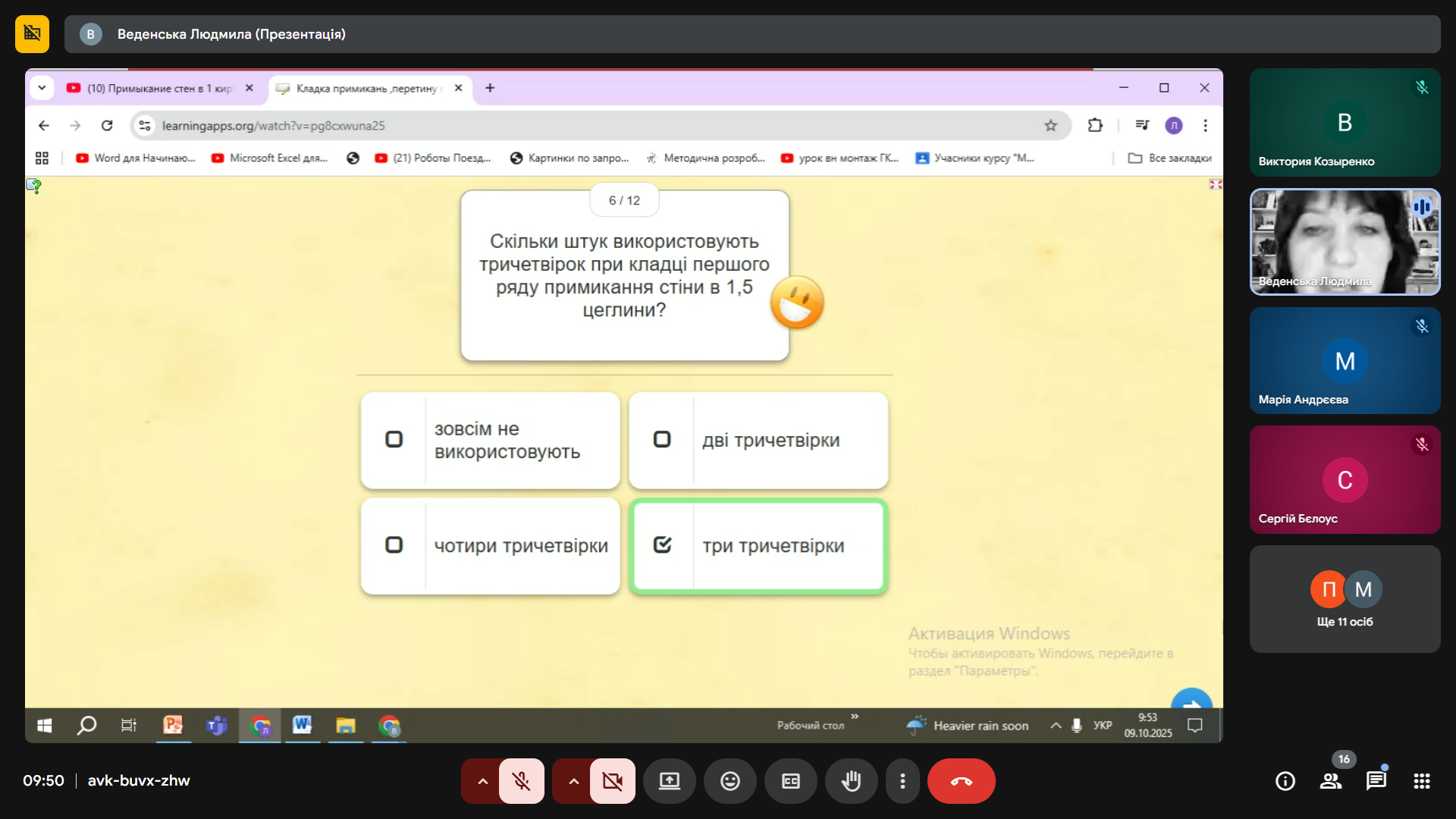Click the present screen icon
Viewport: 1456px width, 819px height.
coord(669,781)
